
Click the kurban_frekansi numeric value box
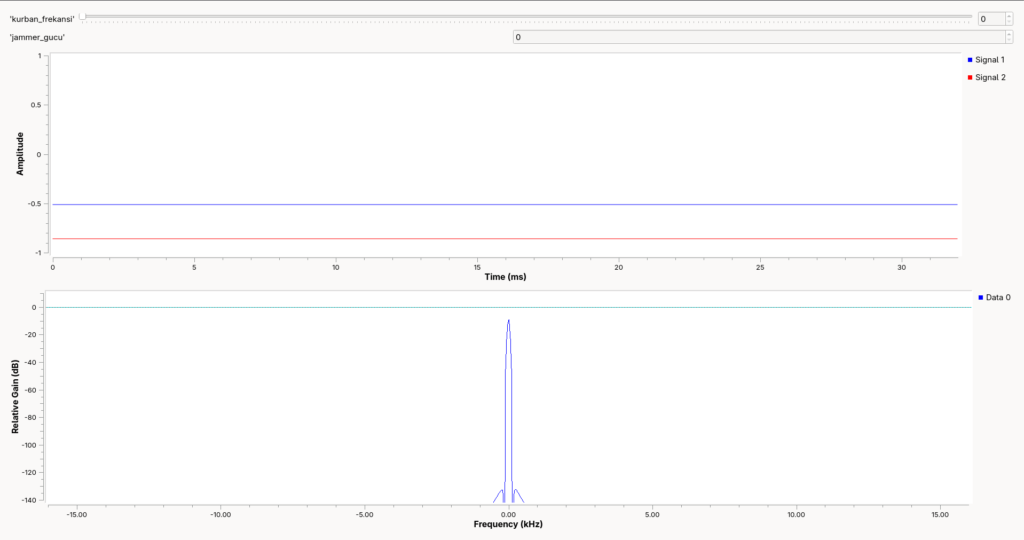(x=991, y=19)
